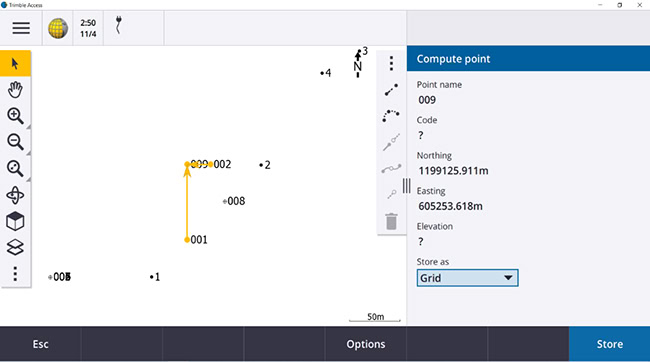Open the Options softkey
650x362 pixels.
(366, 344)
